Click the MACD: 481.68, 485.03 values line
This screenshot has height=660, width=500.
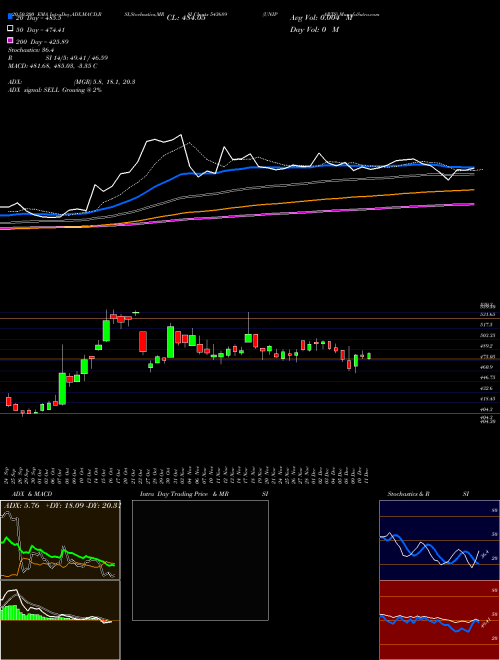pos(53,66)
